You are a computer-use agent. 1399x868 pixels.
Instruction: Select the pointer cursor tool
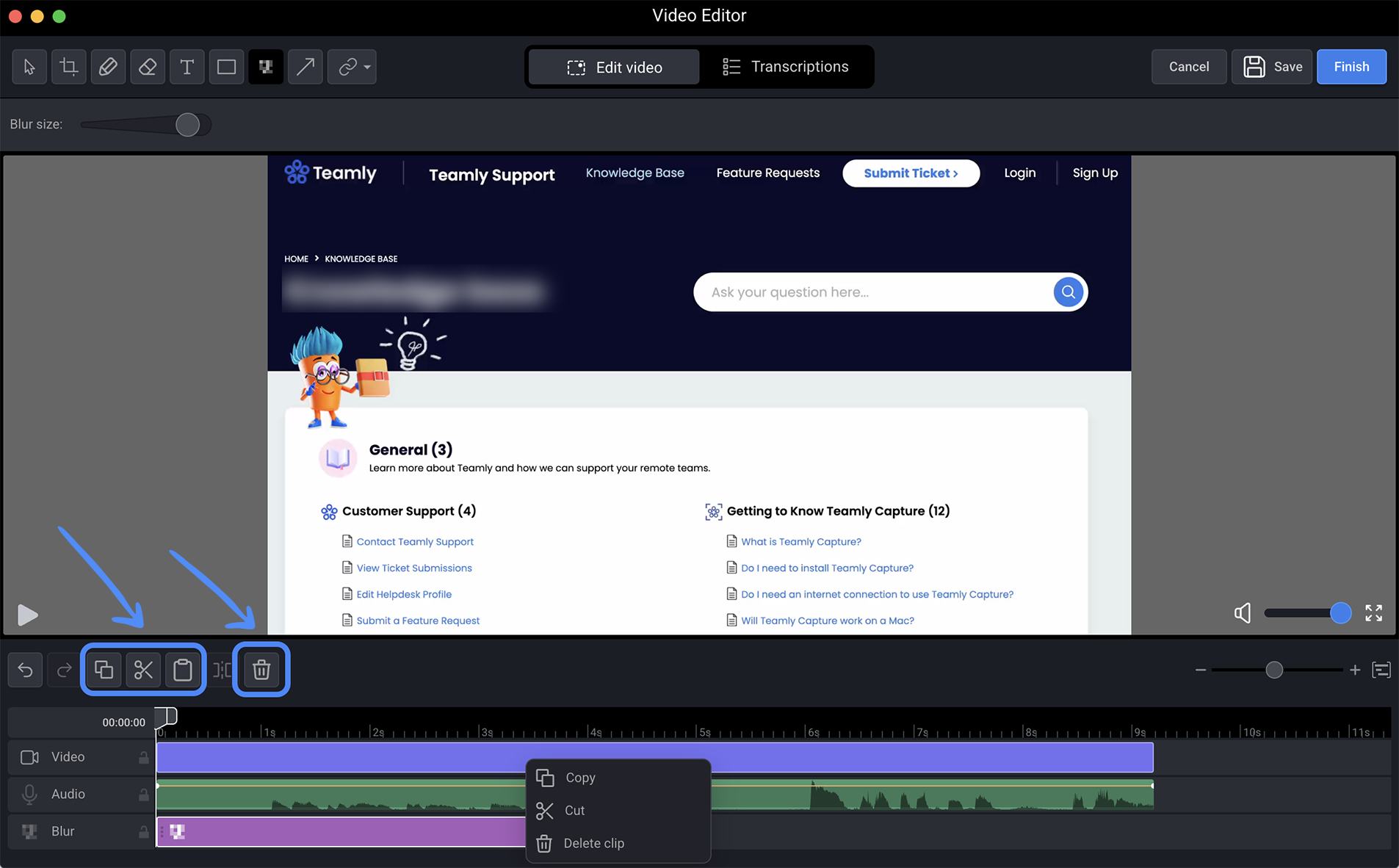[x=29, y=67]
